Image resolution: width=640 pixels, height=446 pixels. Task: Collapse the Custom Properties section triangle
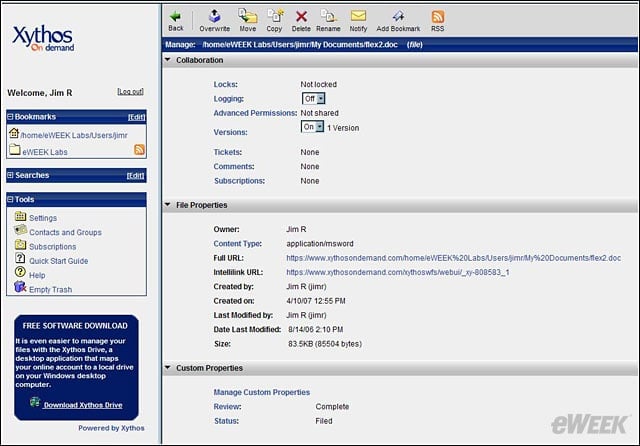tap(167, 368)
